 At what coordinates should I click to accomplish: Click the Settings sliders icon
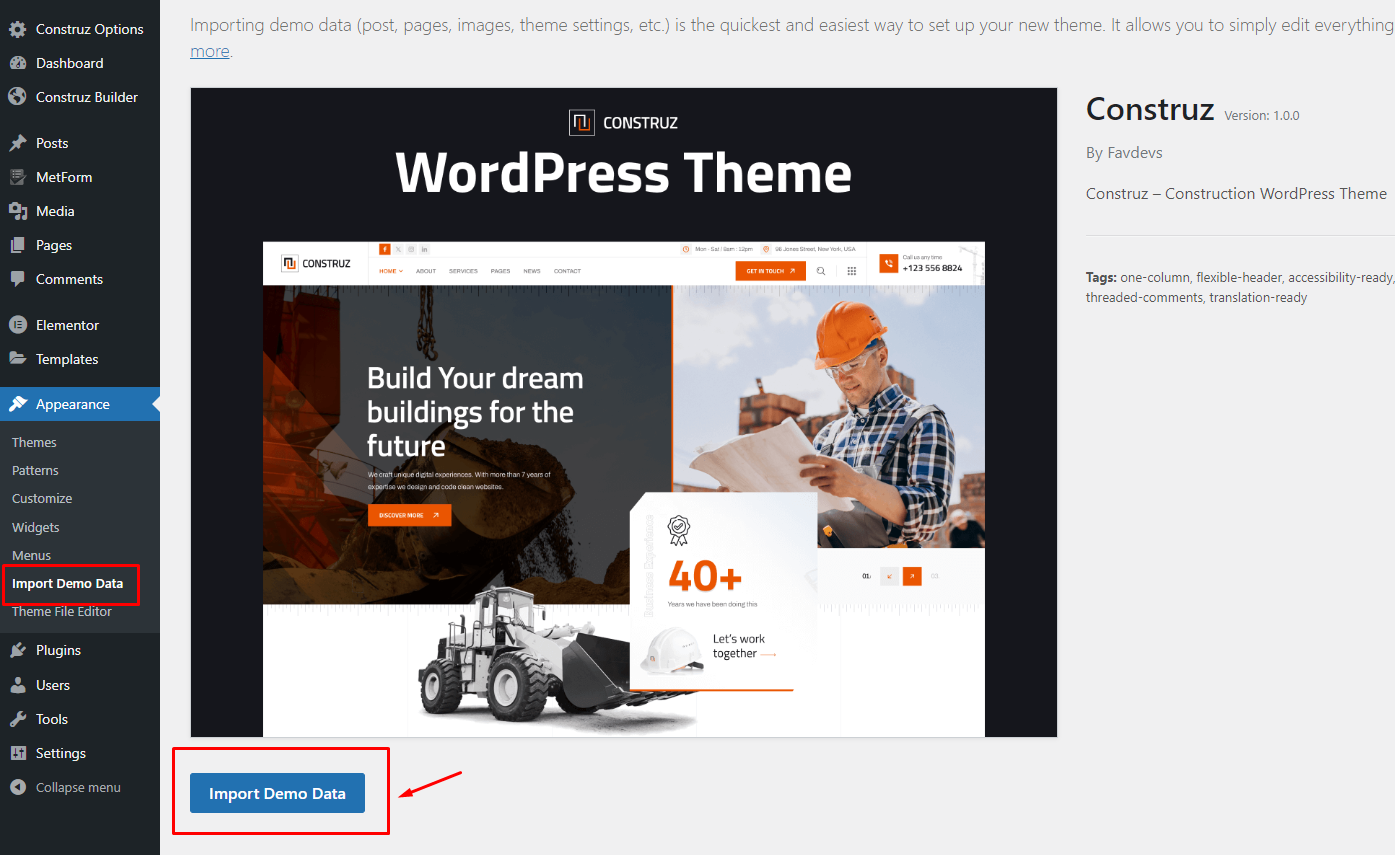tap(17, 753)
